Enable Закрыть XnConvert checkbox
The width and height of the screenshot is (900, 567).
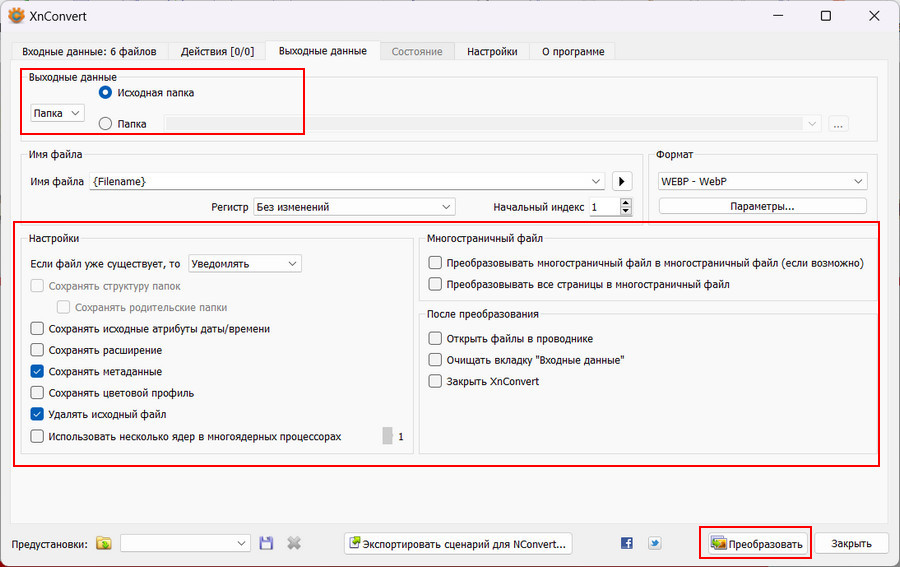pyautogui.click(x=435, y=381)
